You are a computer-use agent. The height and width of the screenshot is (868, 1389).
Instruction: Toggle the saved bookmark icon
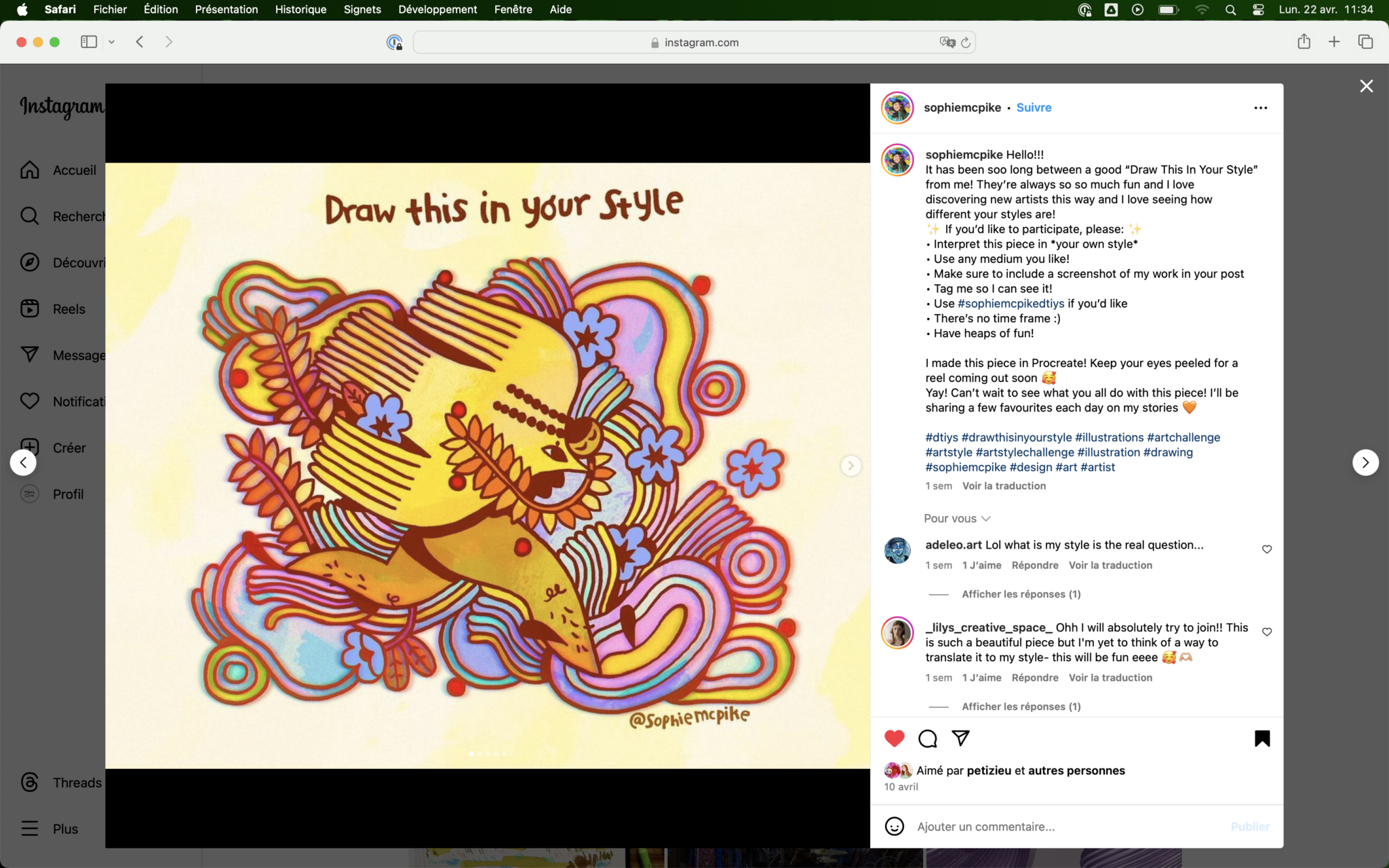coord(1261,738)
